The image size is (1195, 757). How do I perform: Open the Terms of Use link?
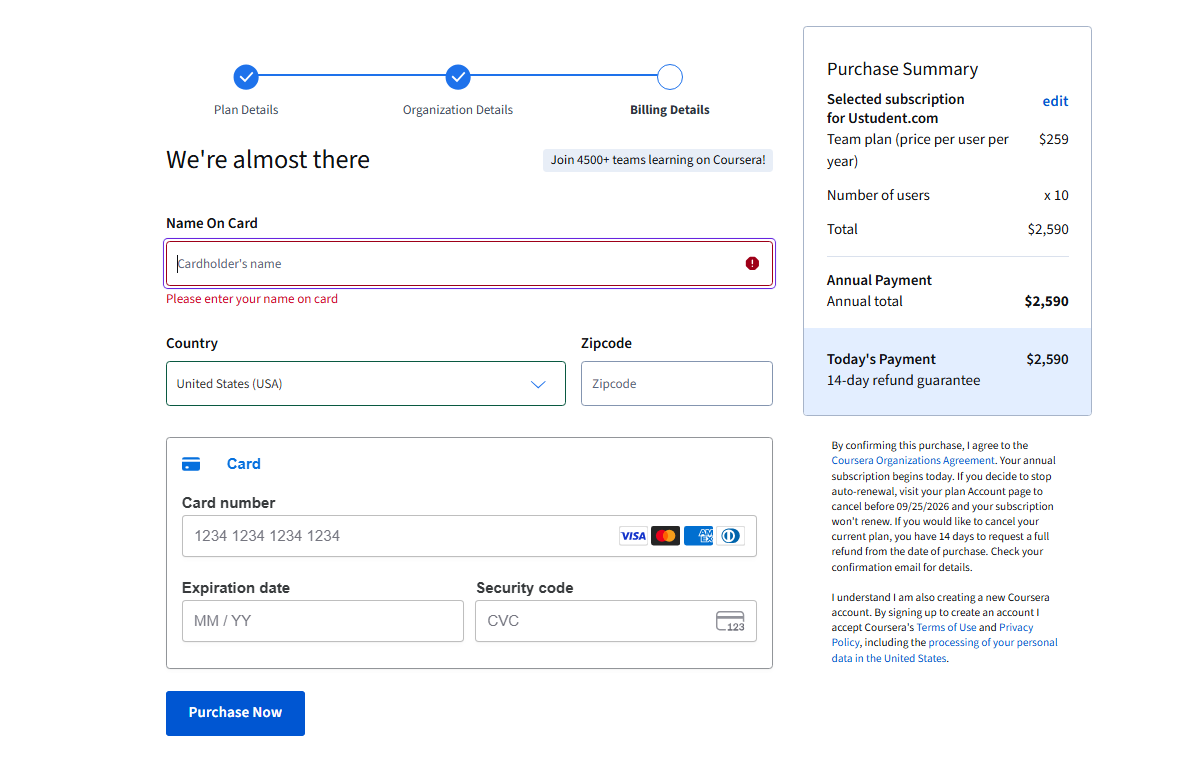946,628
